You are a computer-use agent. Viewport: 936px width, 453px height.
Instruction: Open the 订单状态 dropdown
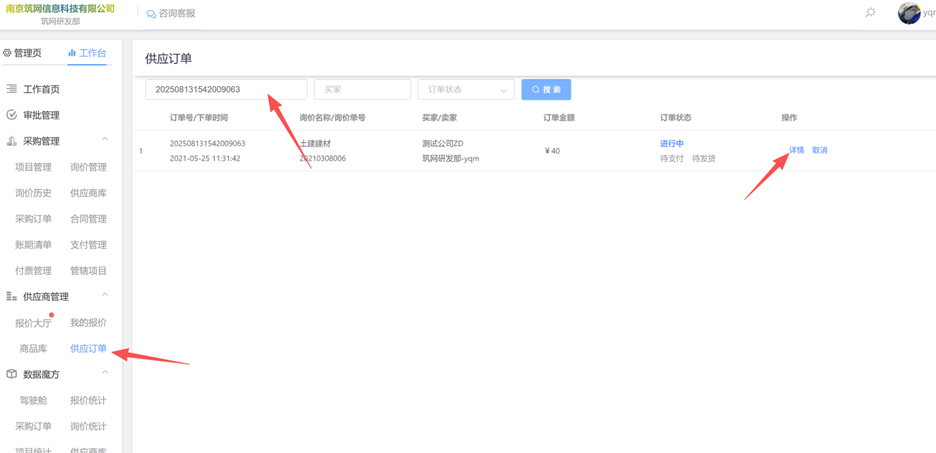(465, 90)
